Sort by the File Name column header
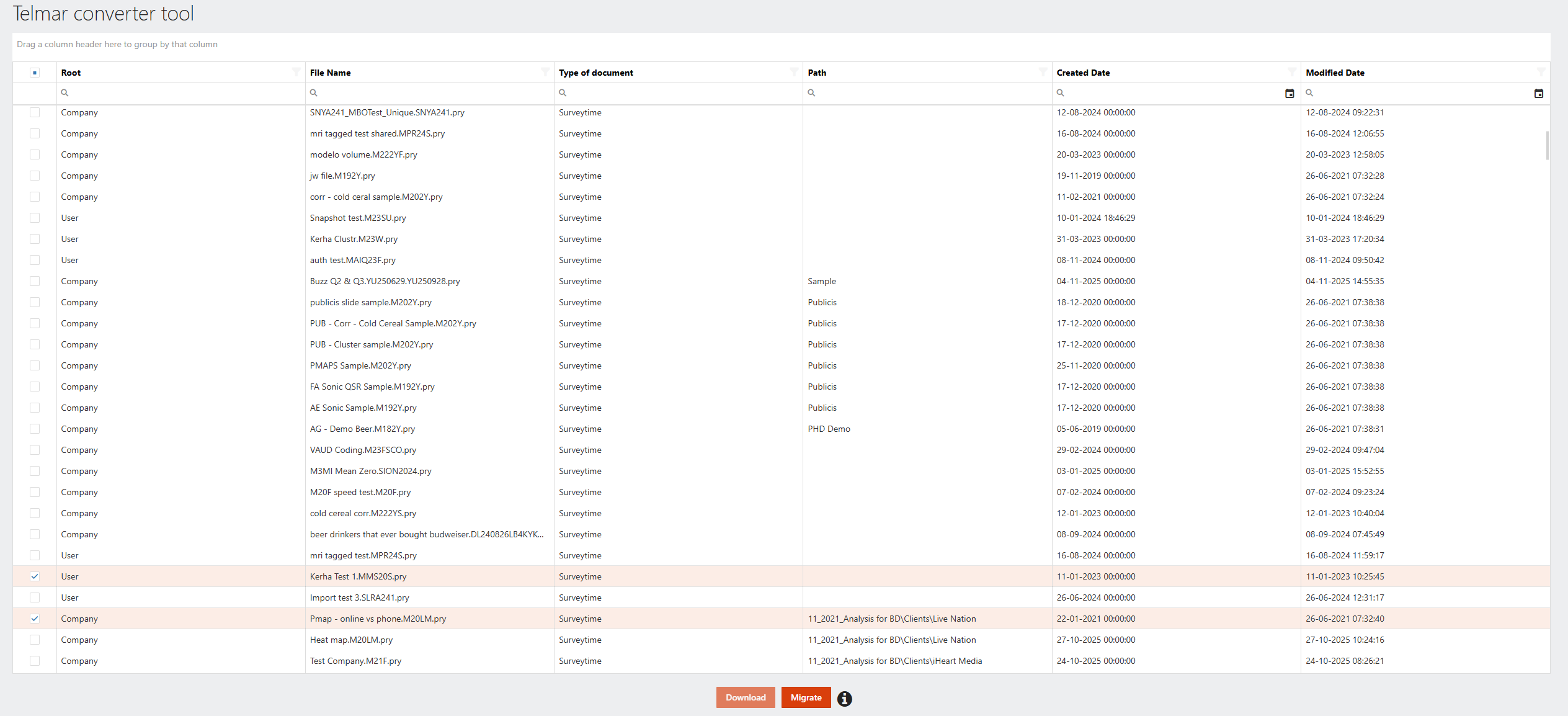Screen dimensions: 1568x716 330,73
